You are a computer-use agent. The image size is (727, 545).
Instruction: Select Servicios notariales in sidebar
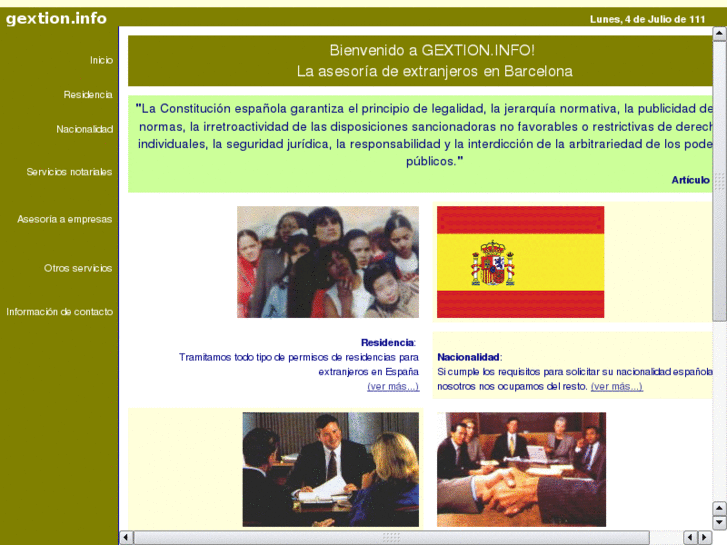coord(69,172)
